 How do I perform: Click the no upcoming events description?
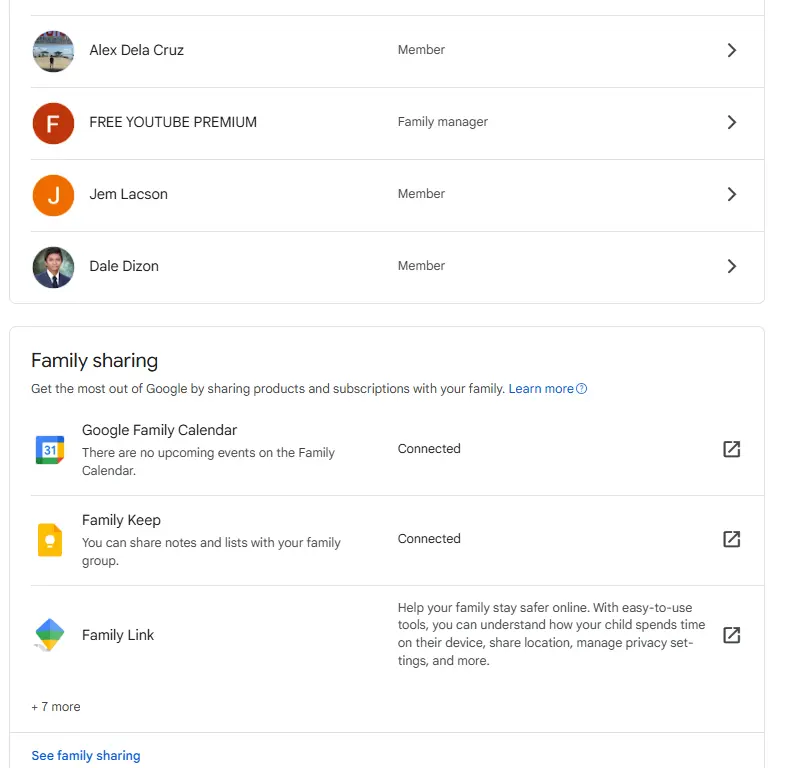pyautogui.click(x=208, y=461)
